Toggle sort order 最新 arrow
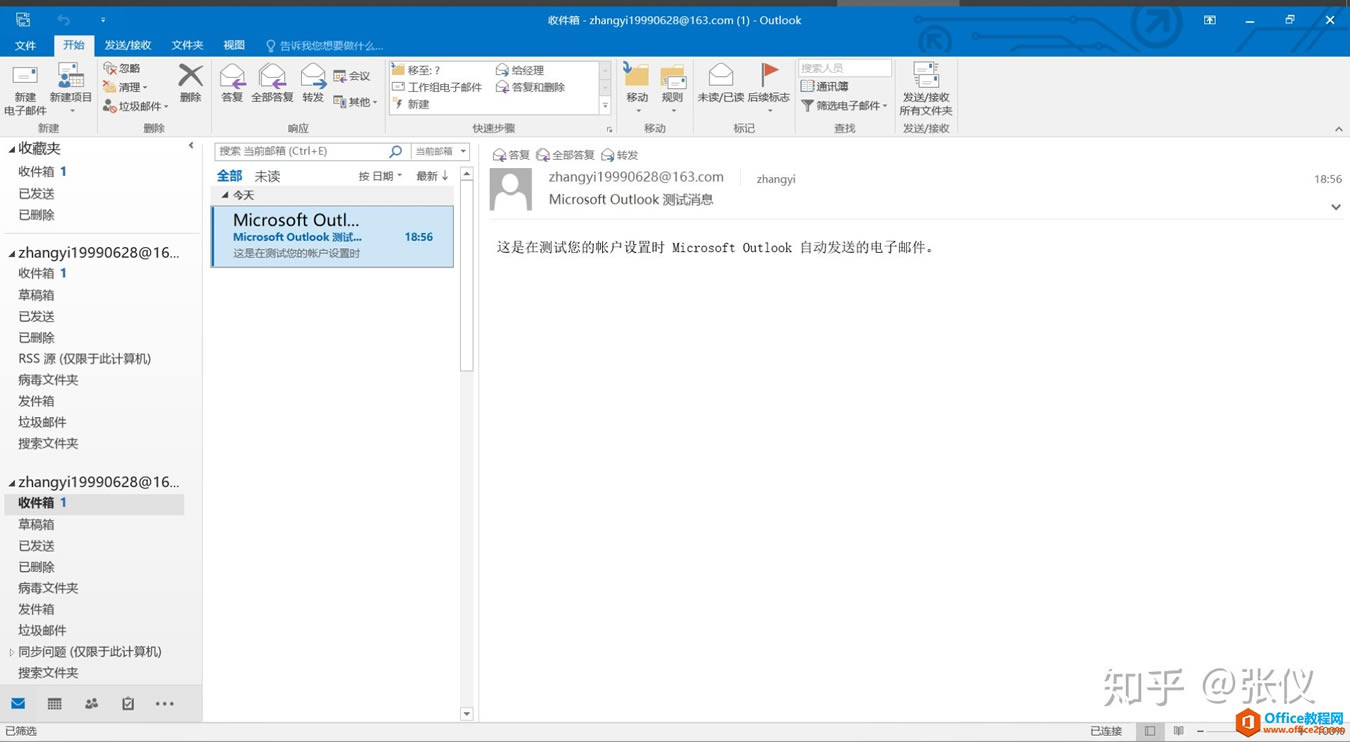The width and height of the screenshot is (1350, 742). point(432,176)
